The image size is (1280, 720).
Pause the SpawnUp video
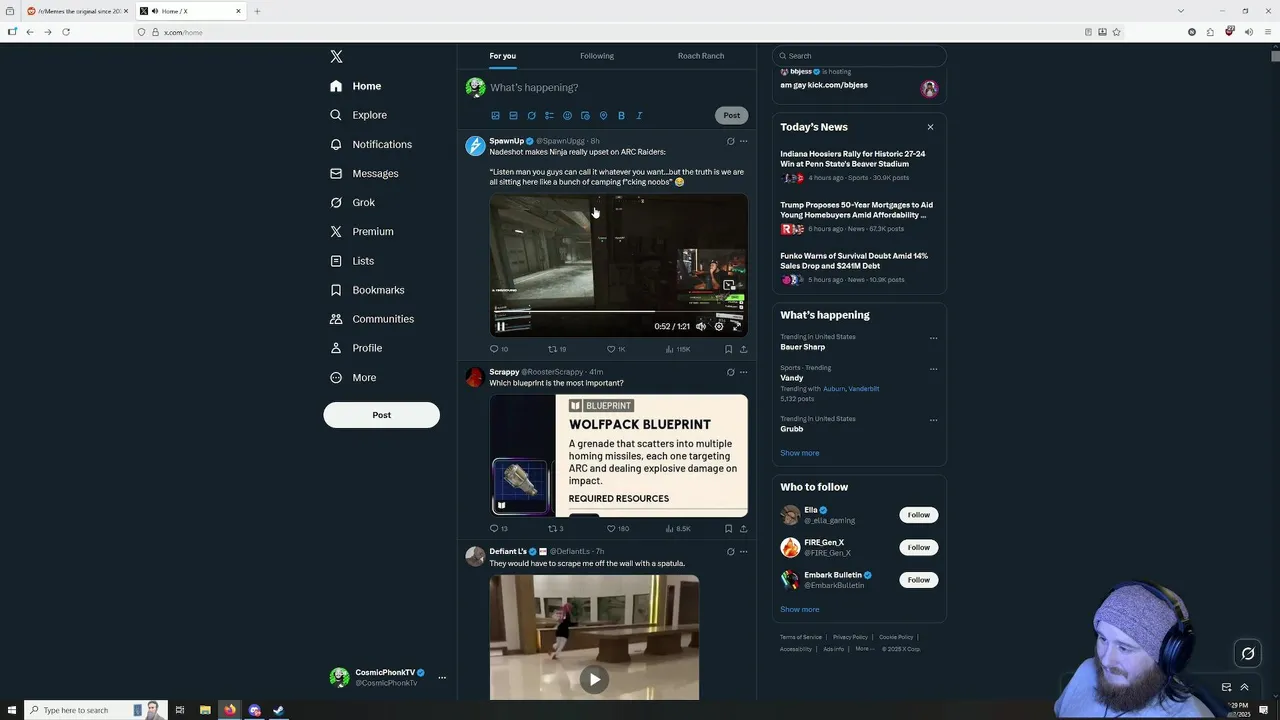click(x=501, y=326)
